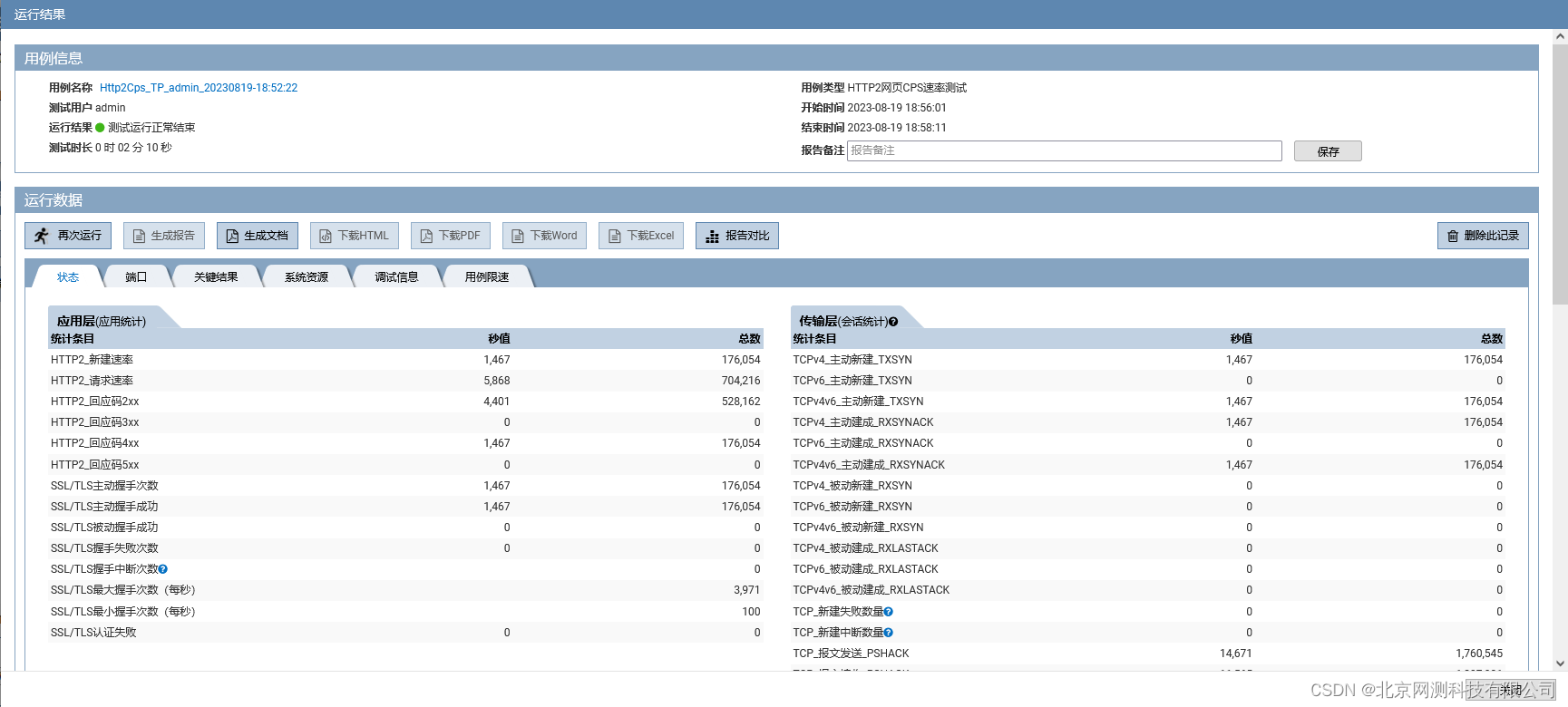Click the 报告对比 button label

747,236
